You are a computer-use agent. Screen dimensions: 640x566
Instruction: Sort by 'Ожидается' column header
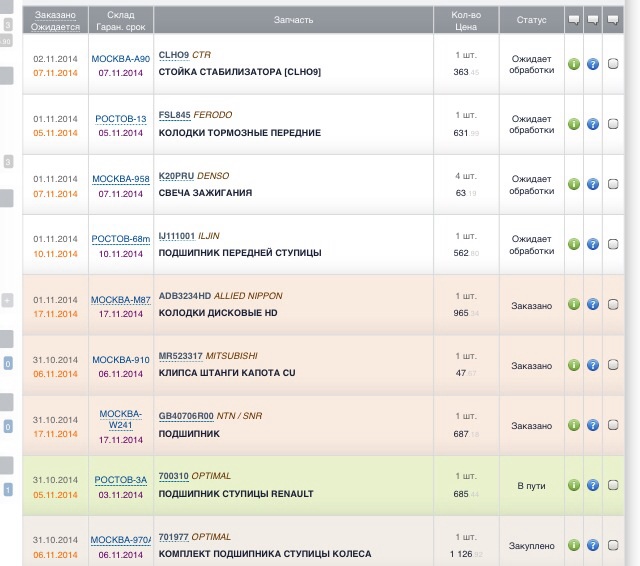tap(55, 26)
